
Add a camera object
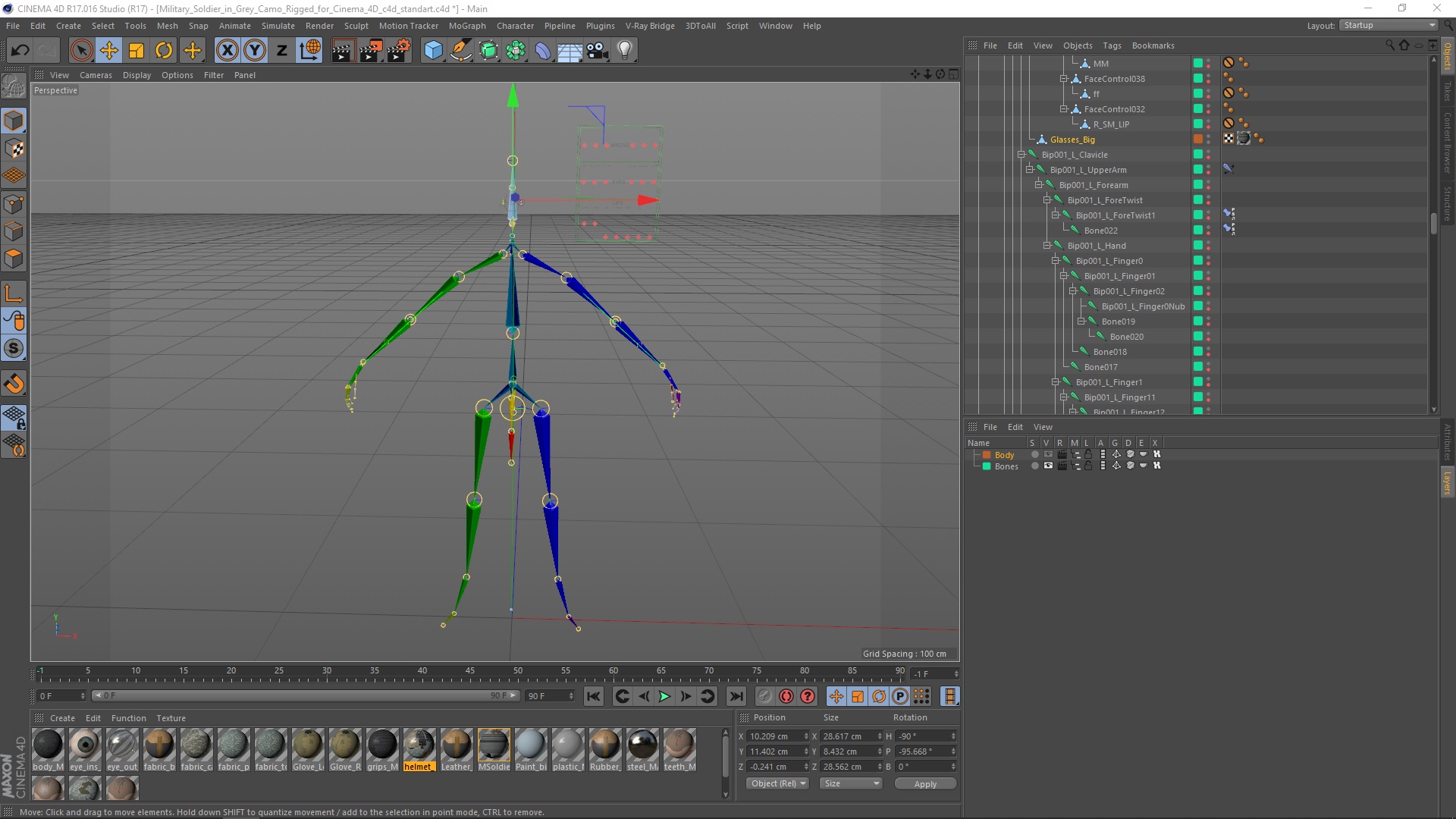[x=598, y=51]
